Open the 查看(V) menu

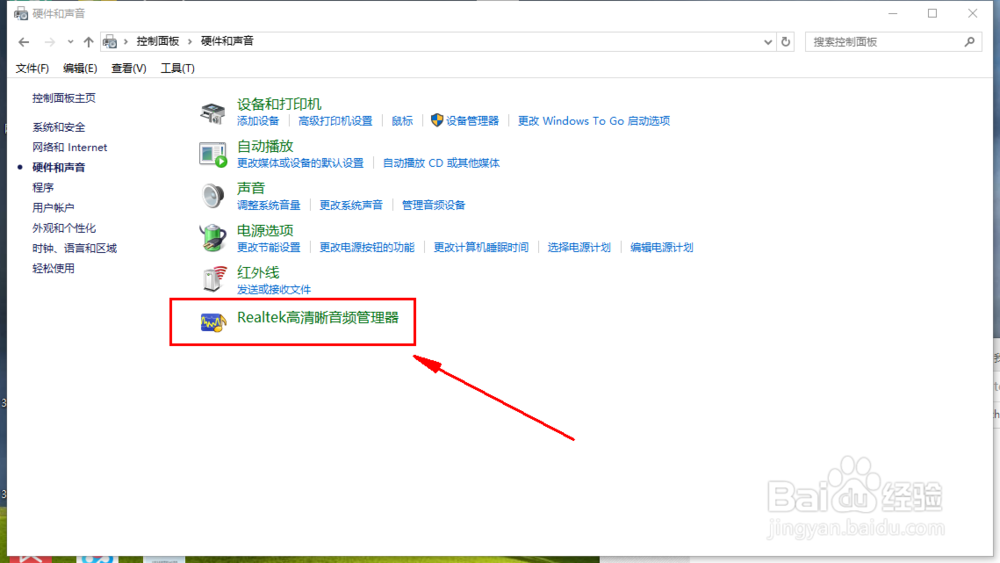pos(129,68)
